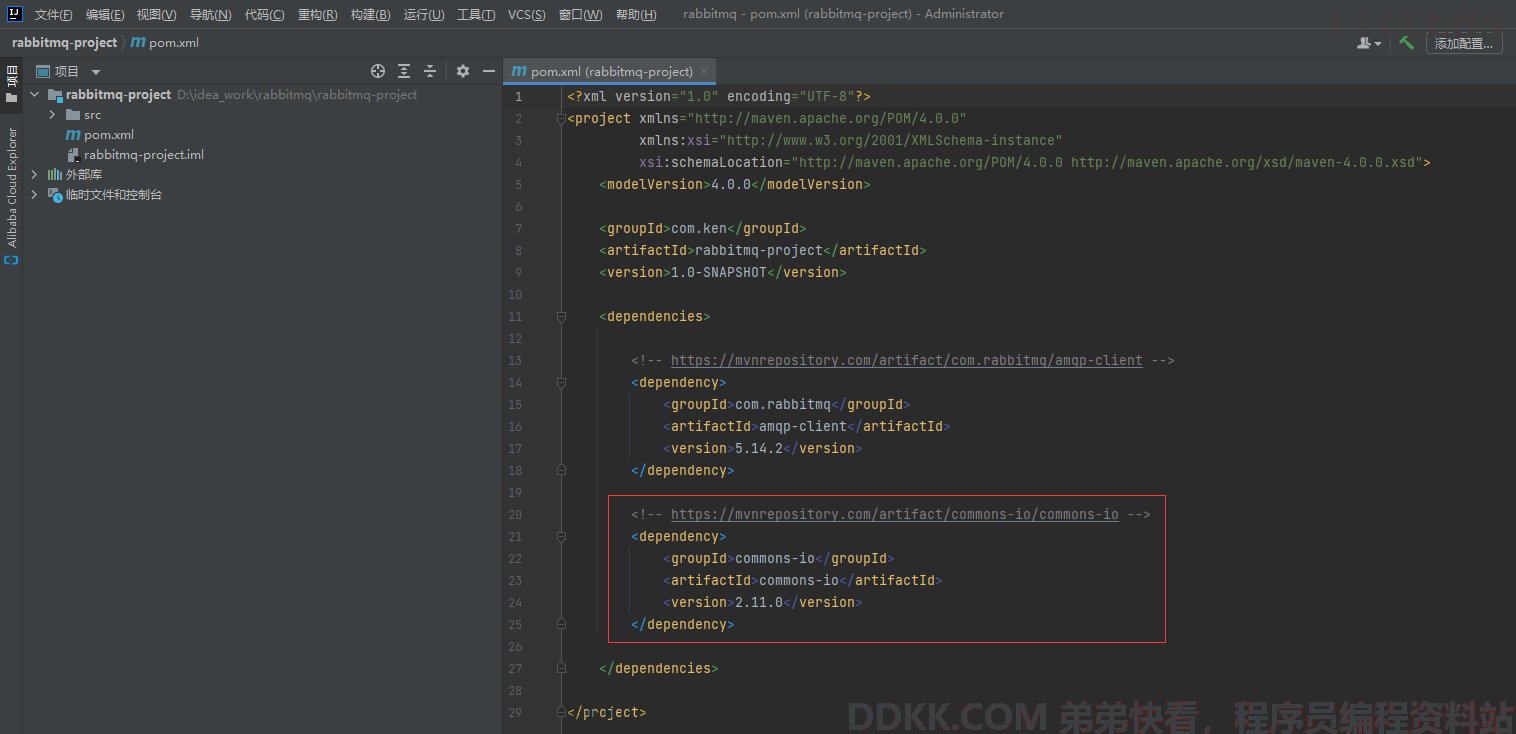The width and height of the screenshot is (1516, 734).
Task: Open the 工具(T) menu
Action: (476, 14)
